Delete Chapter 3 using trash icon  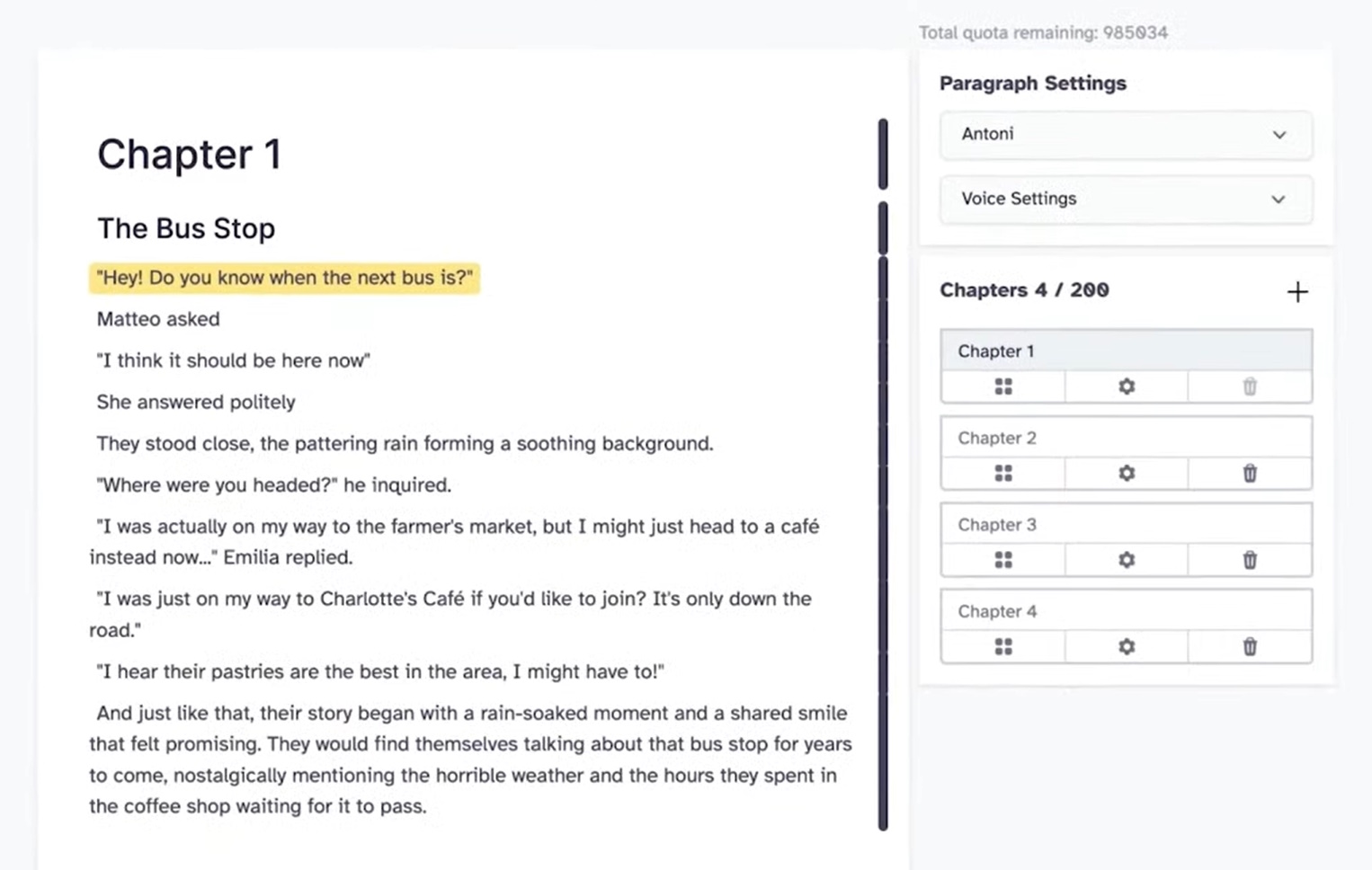click(x=1249, y=560)
